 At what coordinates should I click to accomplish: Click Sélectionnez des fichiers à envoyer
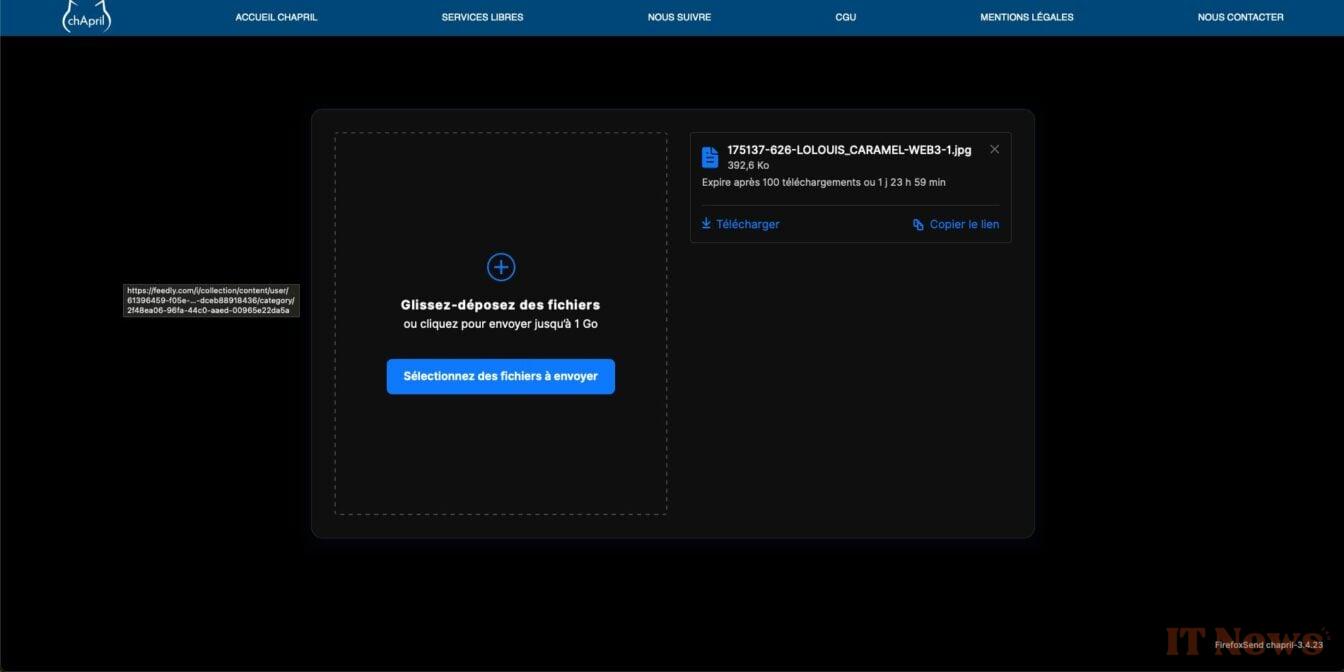click(x=500, y=376)
